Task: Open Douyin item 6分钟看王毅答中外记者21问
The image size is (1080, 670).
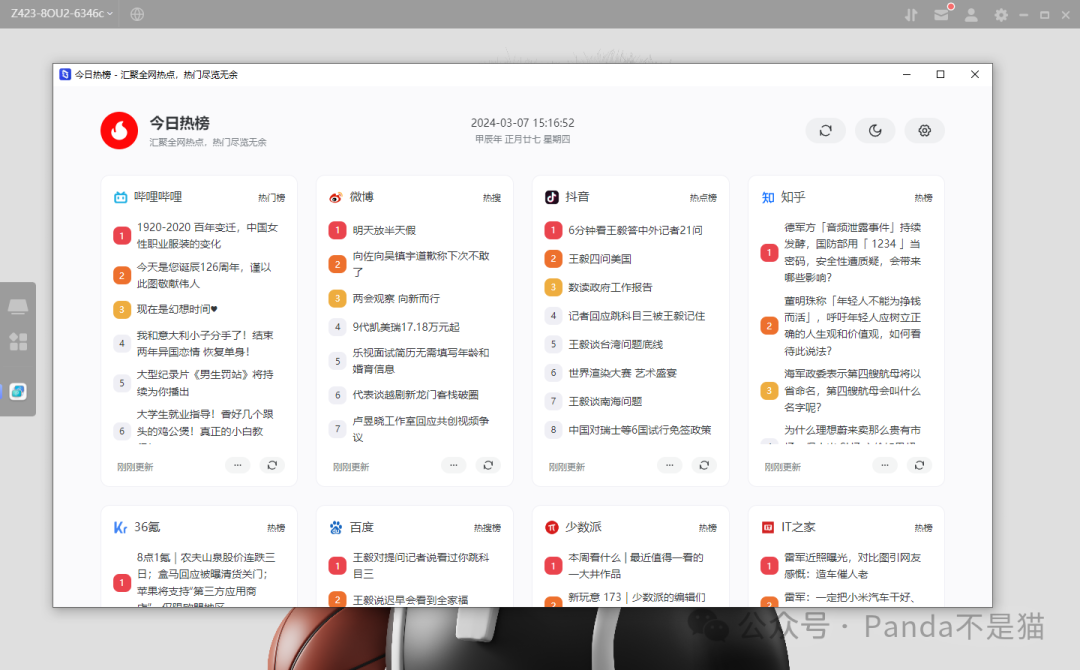Action: (635, 230)
